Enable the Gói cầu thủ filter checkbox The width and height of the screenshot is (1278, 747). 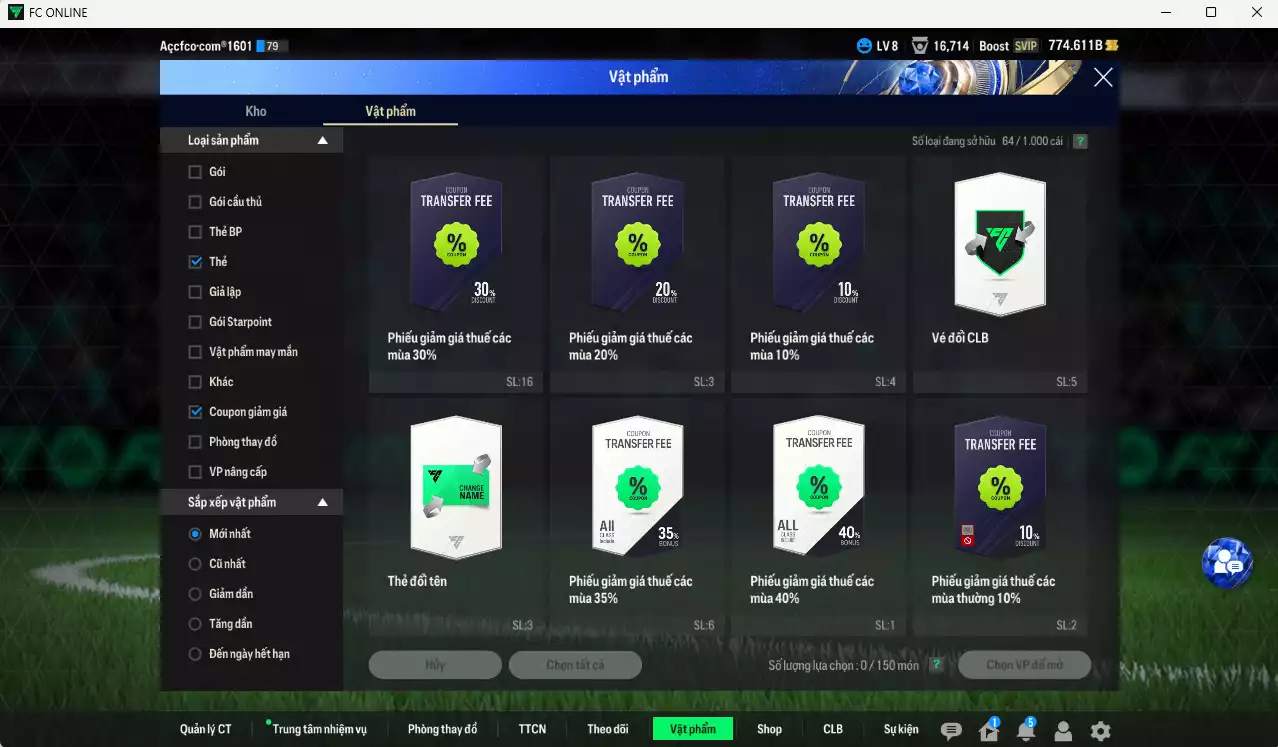[x=195, y=202]
